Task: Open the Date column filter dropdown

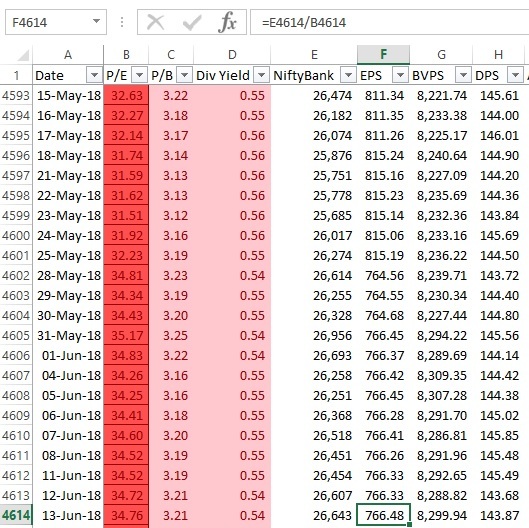Action: click(x=94, y=75)
